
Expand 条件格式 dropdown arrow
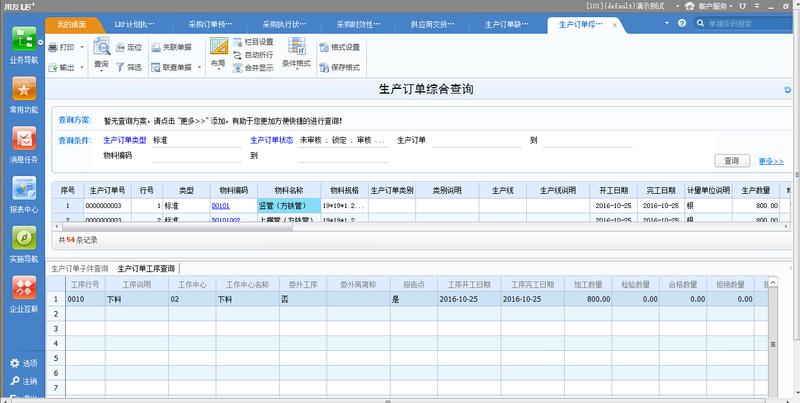[296, 71]
